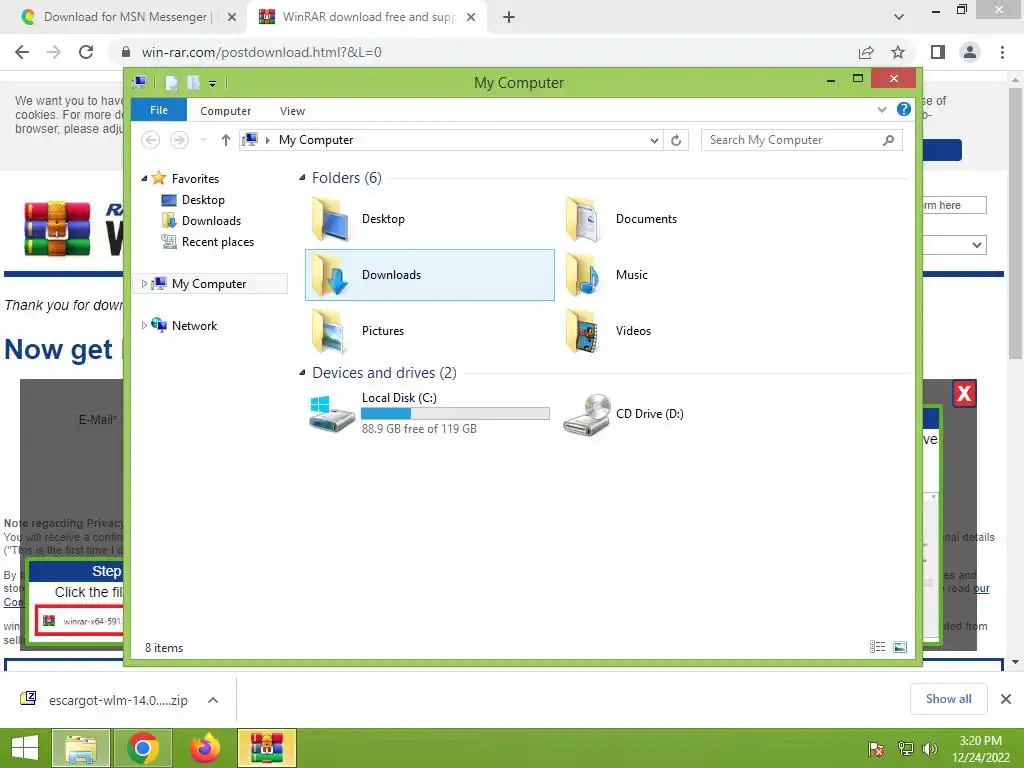Image resolution: width=1024 pixels, height=768 pixels.
Task: Open the View ribbon tab
Action: [292, 111]
